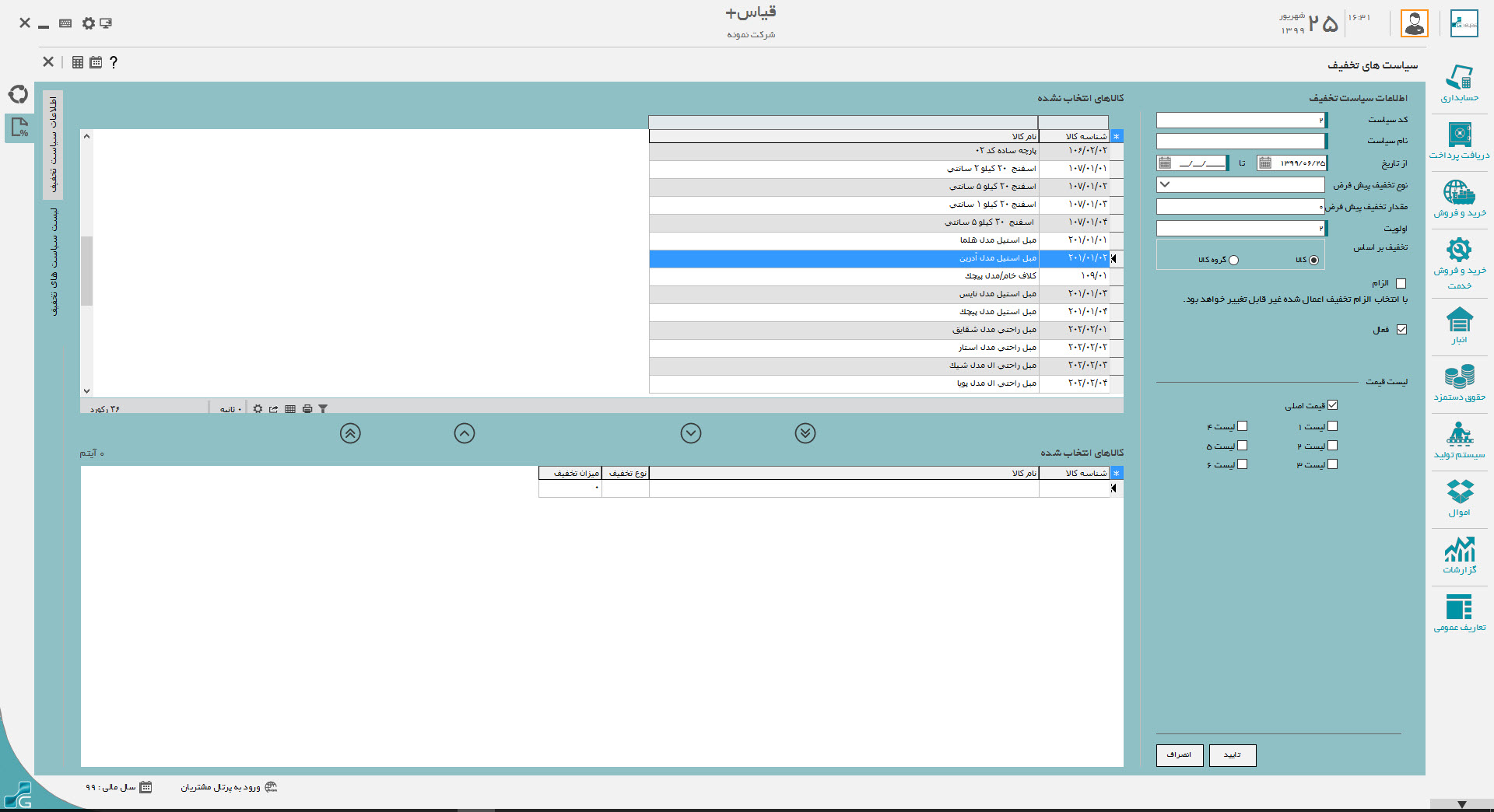Open the help question mark icon
This screenshot has width=1494, height=812.
point(114,62)
